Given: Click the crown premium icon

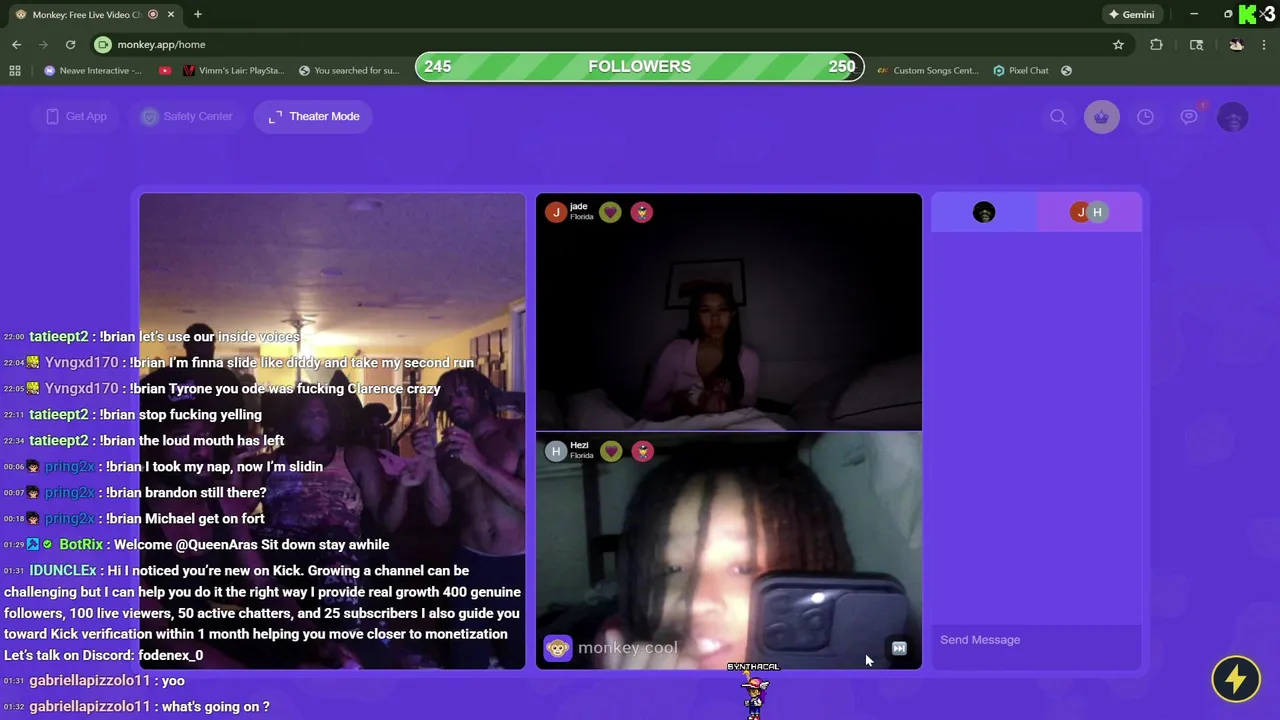Looking at the screenshot, I should click(1102, 117).
